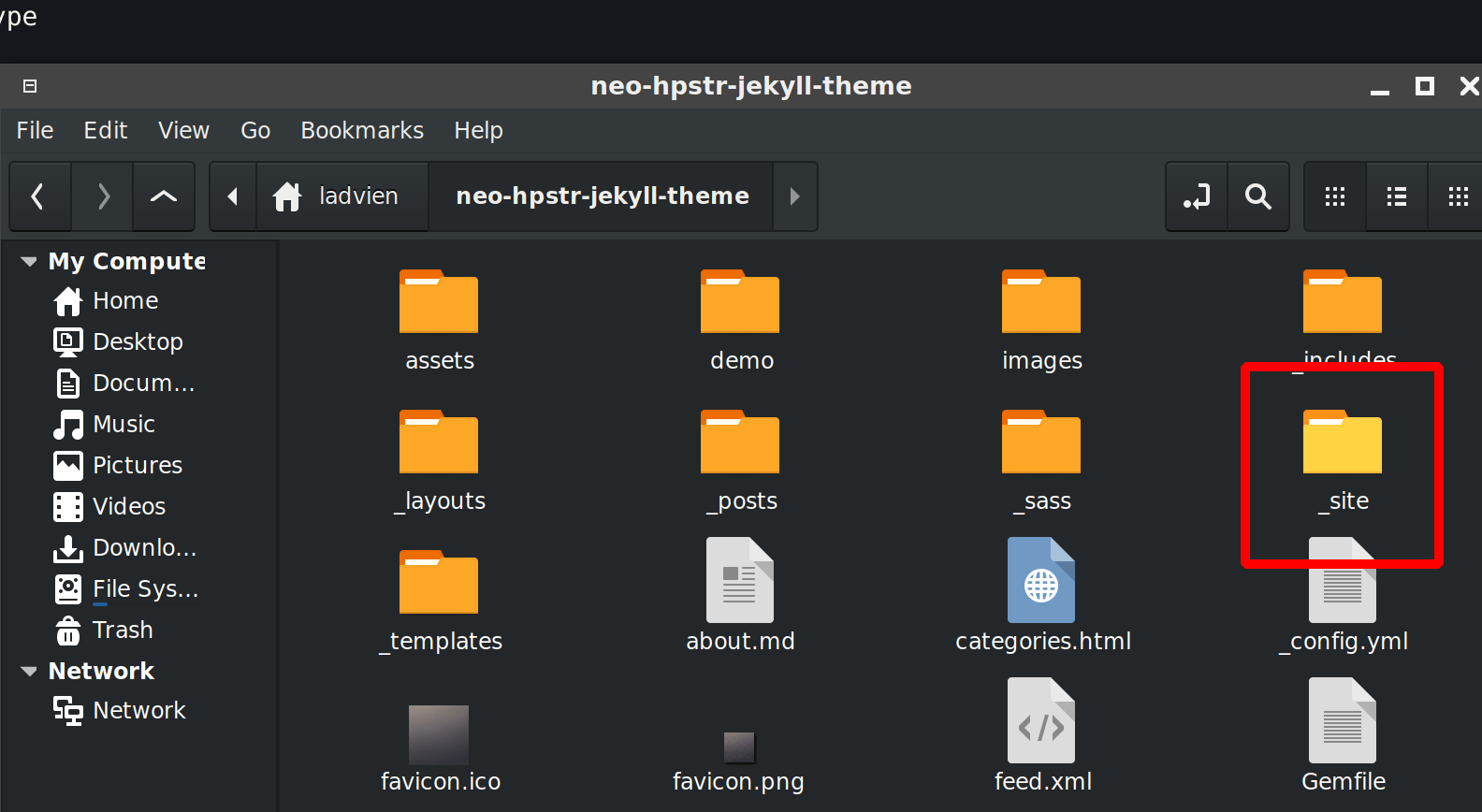Click neo-hpstr-jekyll-theme path button
Image resolution: width=1482 pixels, height=812 pixels.
602,196
